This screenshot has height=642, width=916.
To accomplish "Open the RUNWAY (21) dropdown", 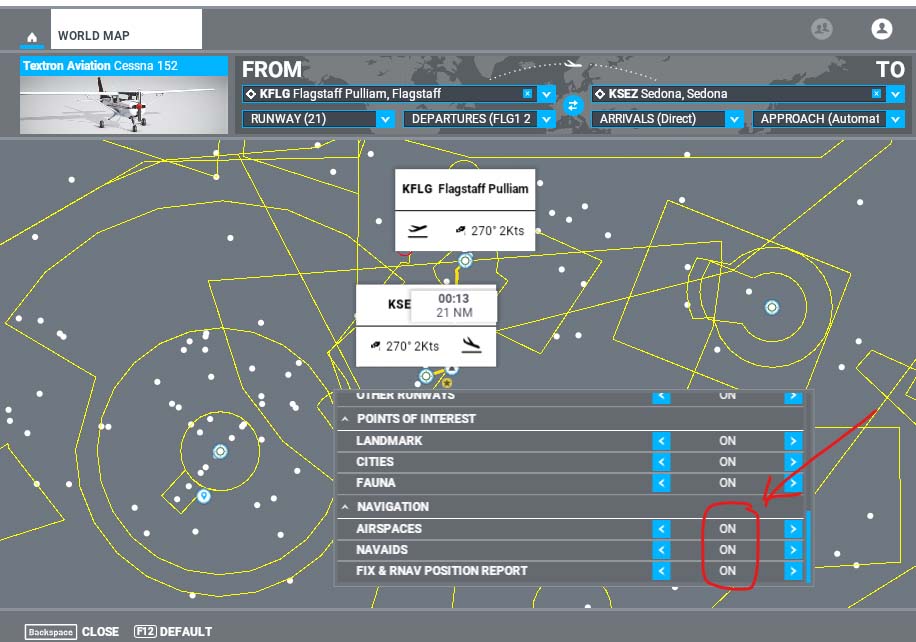I will [x=318, y=119].
